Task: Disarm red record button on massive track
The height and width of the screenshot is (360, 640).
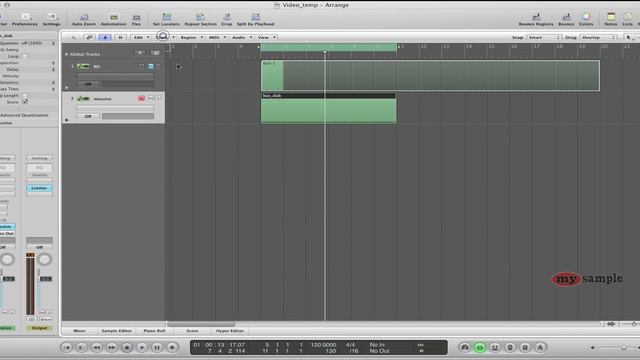Action: click(x=142, y=98)
